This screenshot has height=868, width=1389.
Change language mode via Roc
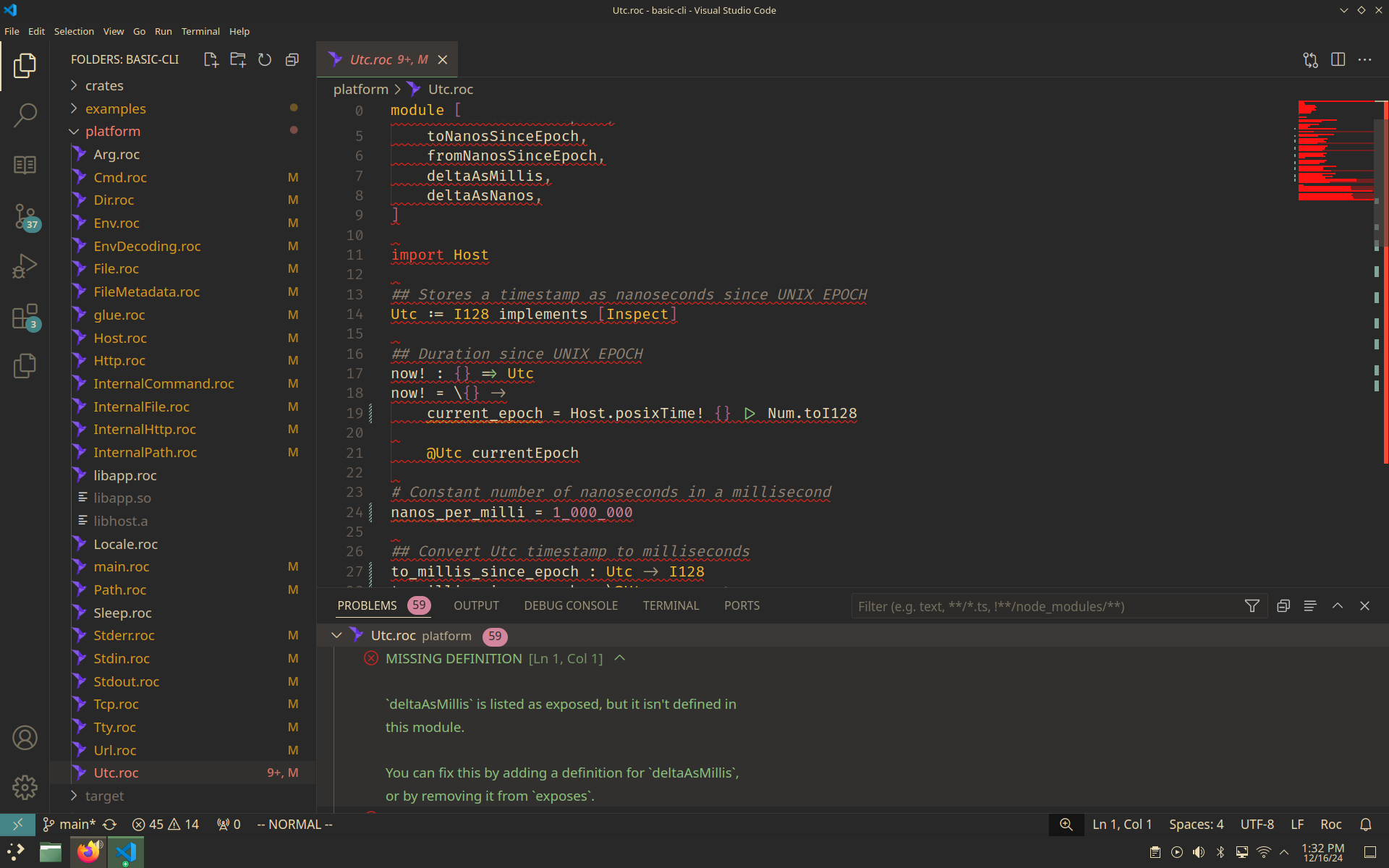point(1330,824)
